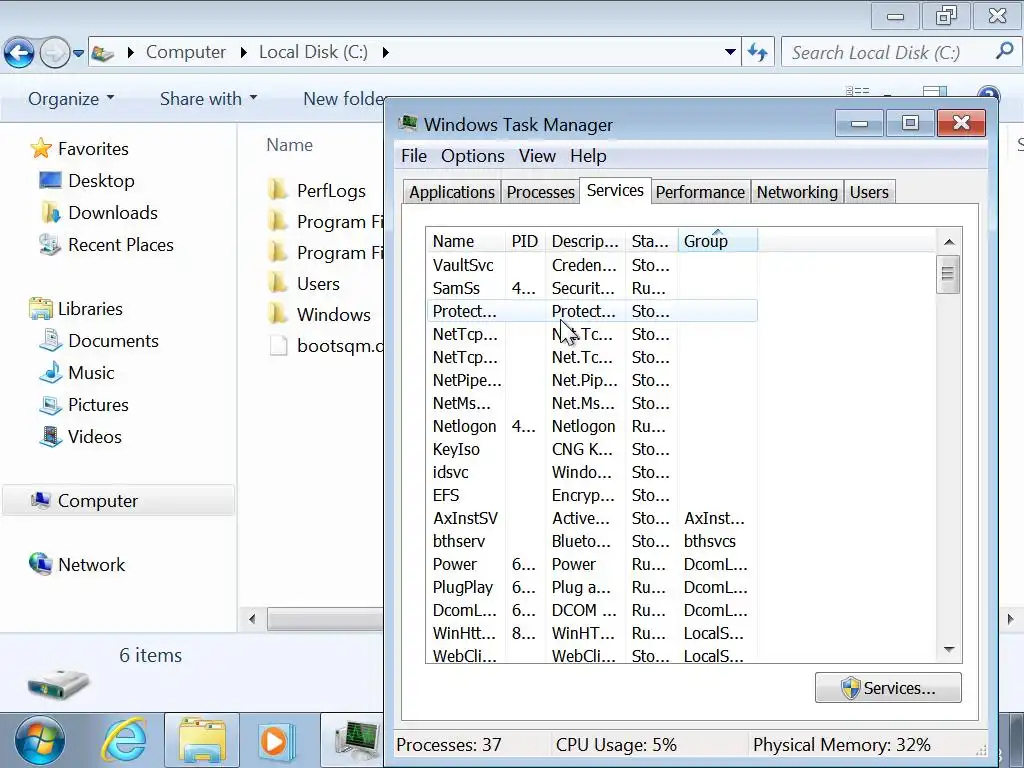Click the Videos library icon
This screenshot has height=768, width=1024.
point(50,436)
